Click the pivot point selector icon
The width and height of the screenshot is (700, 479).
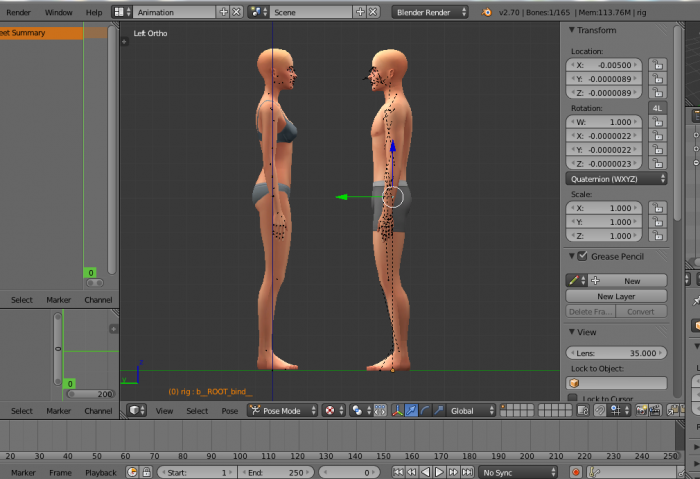click(358, 411)
